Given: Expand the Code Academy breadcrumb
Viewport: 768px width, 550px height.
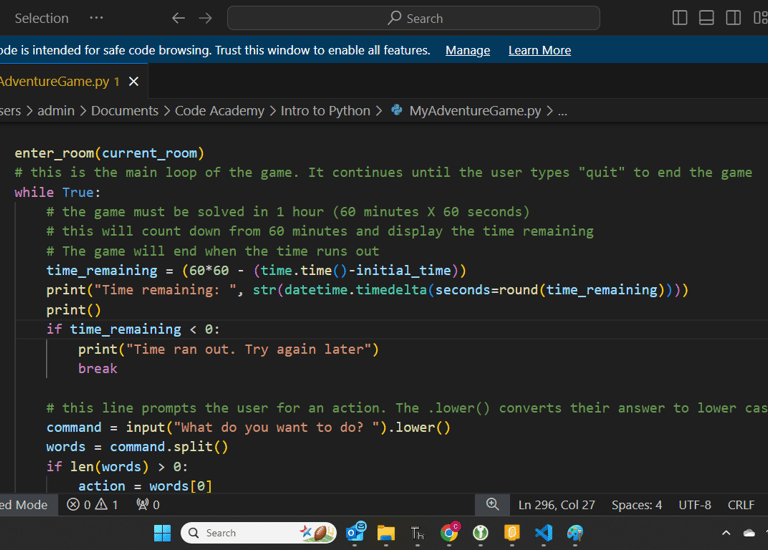Looking at the screenshot, I should tap(219, 111).
